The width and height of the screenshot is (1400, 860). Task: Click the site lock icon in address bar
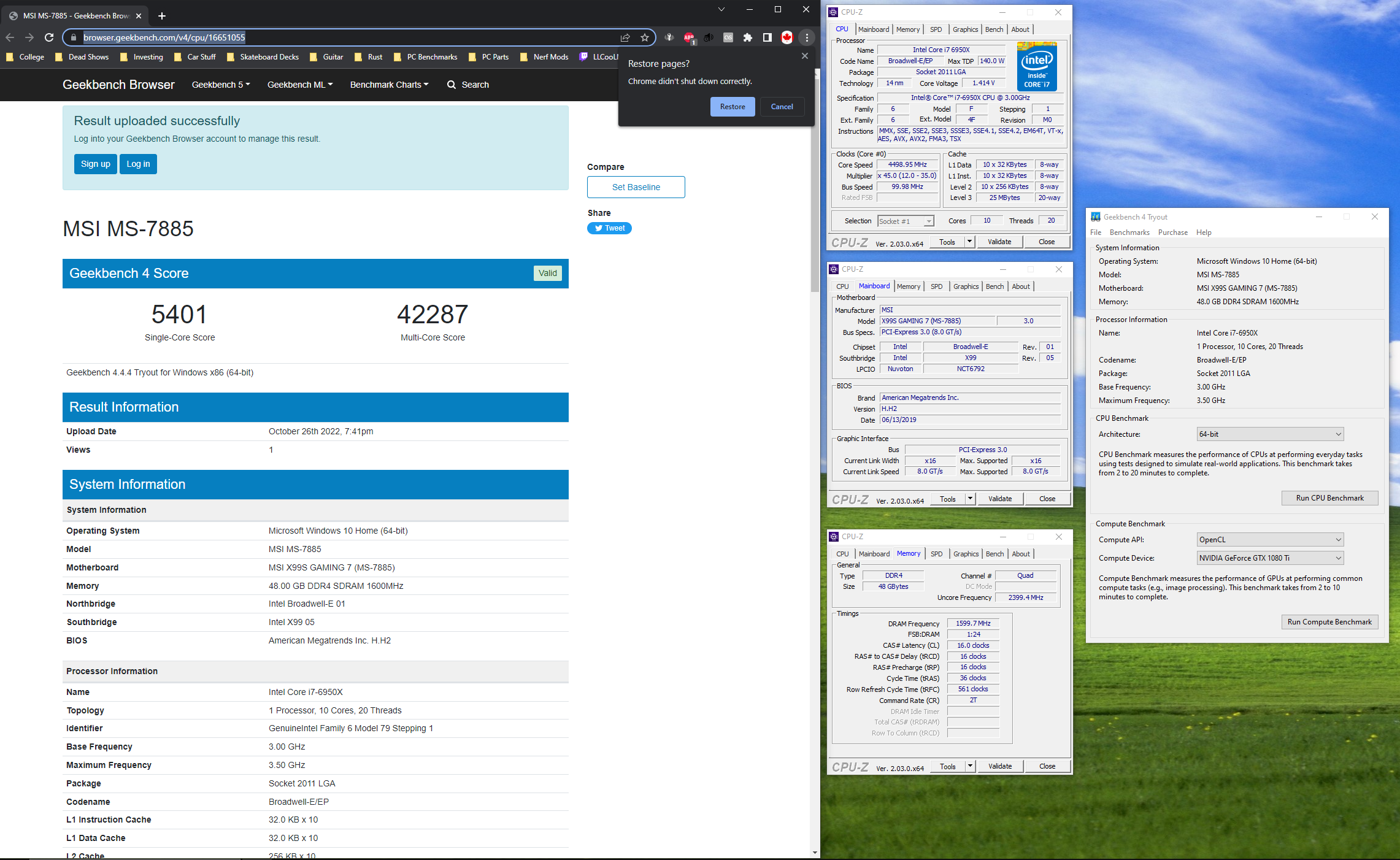[74, 37]
